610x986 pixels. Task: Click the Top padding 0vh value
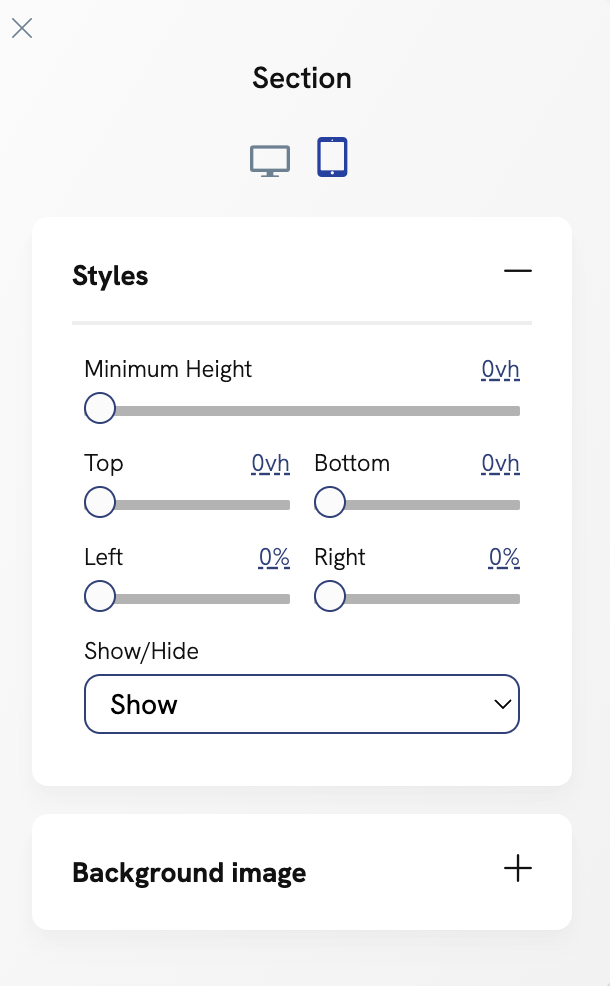pyautogui.click(x=270, y=463)
